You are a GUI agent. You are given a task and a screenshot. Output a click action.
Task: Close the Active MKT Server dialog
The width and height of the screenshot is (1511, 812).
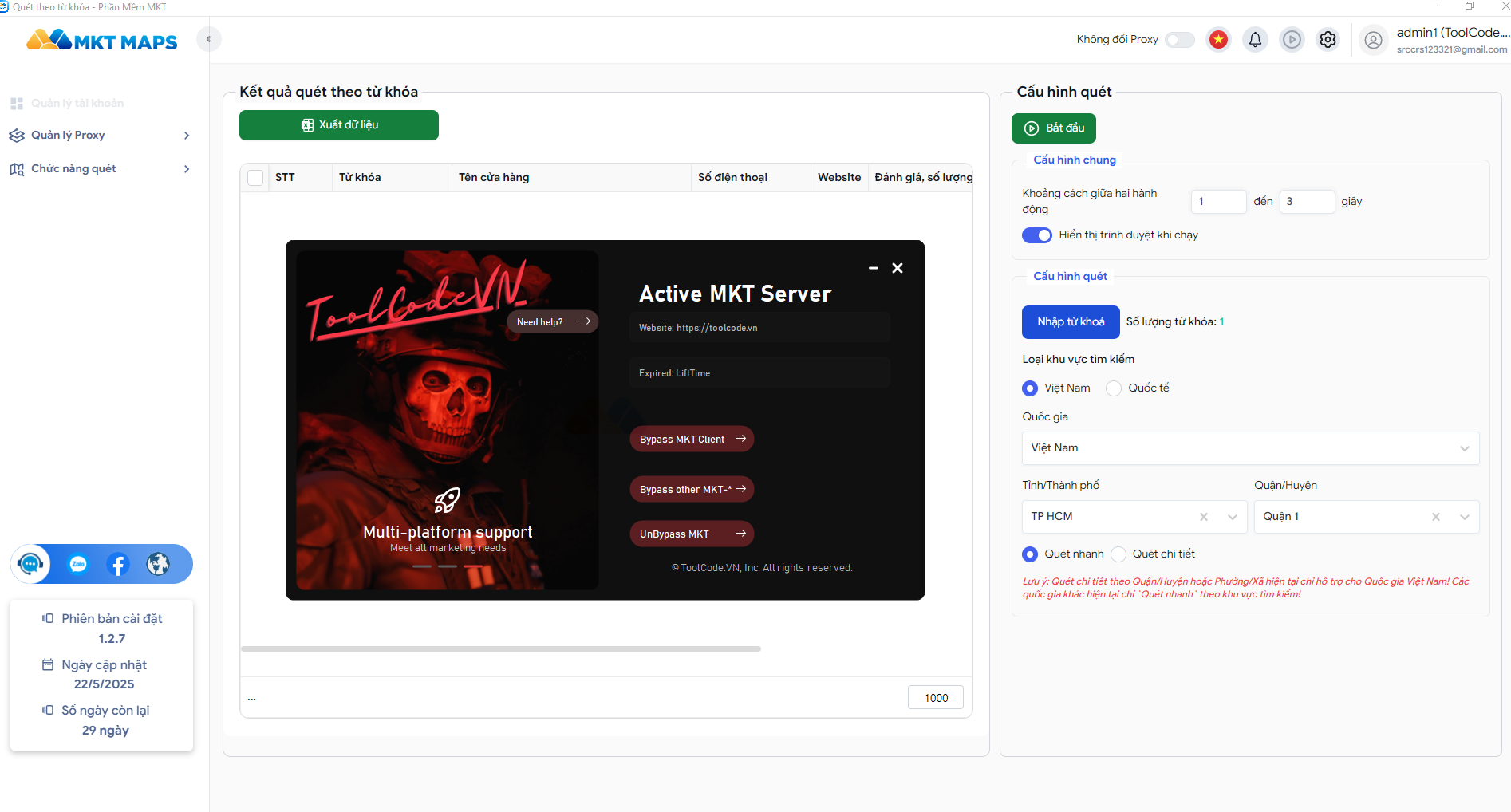pos(898,268)
